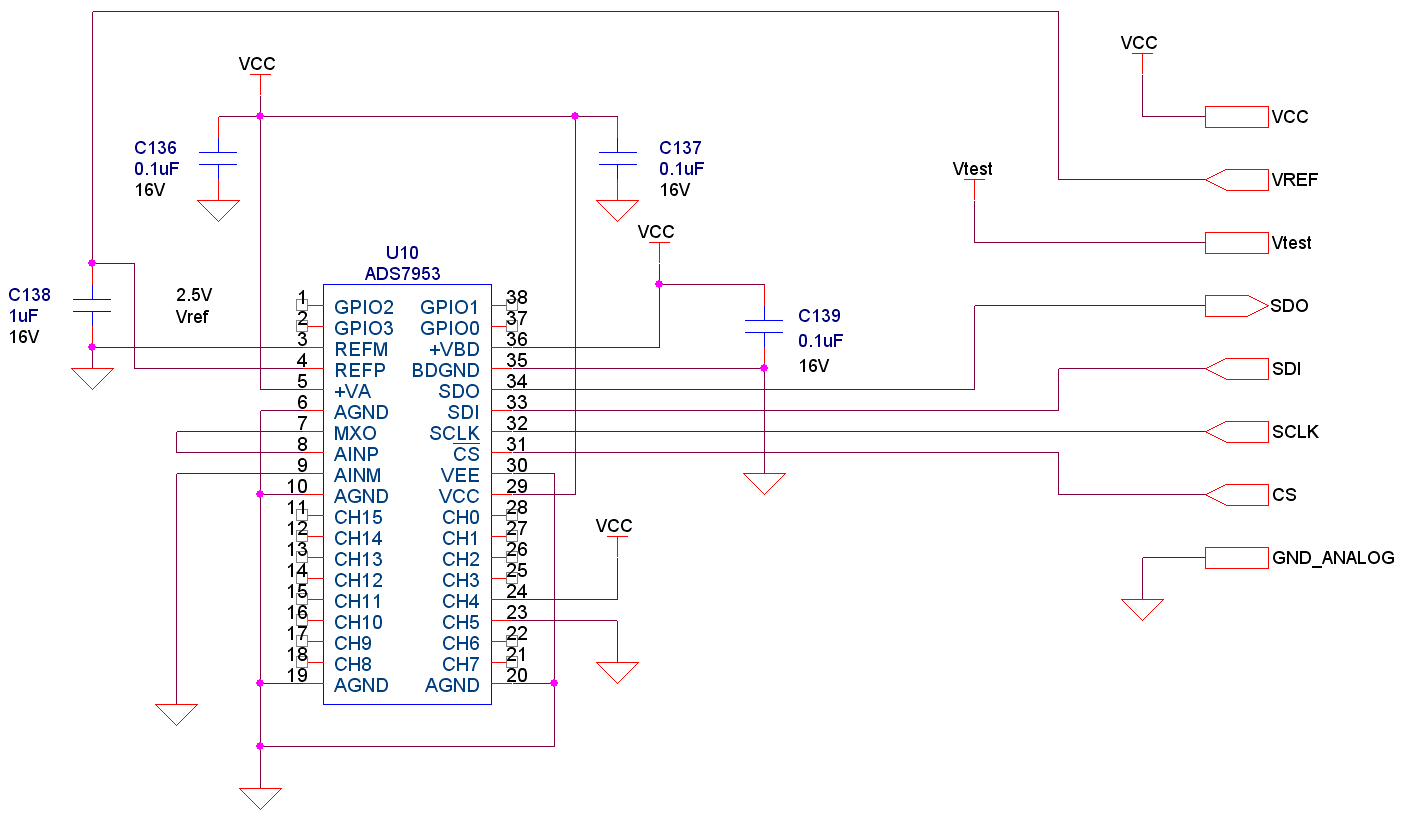The height and width of the screenshot is (818, 1409).
Task: Click the VREF port name text
Action: 1295,180
